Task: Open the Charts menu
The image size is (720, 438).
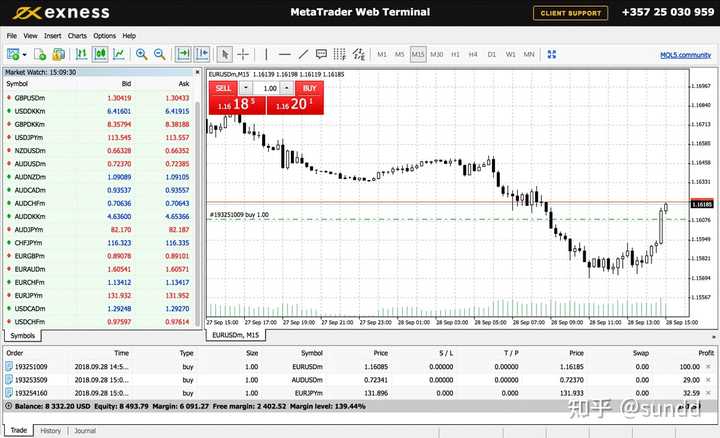Action: pos(77,36)
